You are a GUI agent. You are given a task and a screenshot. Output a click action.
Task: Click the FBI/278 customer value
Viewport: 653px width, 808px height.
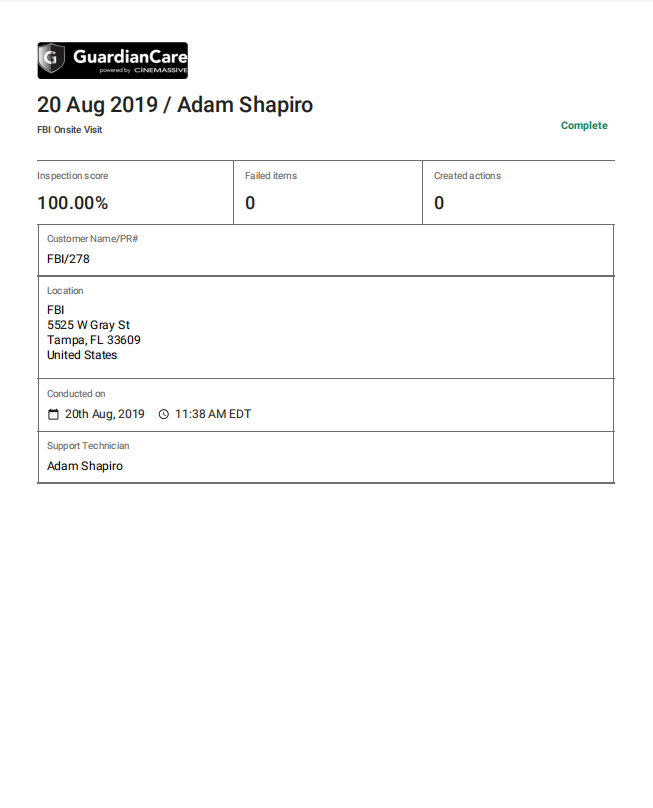coord(68,259)
